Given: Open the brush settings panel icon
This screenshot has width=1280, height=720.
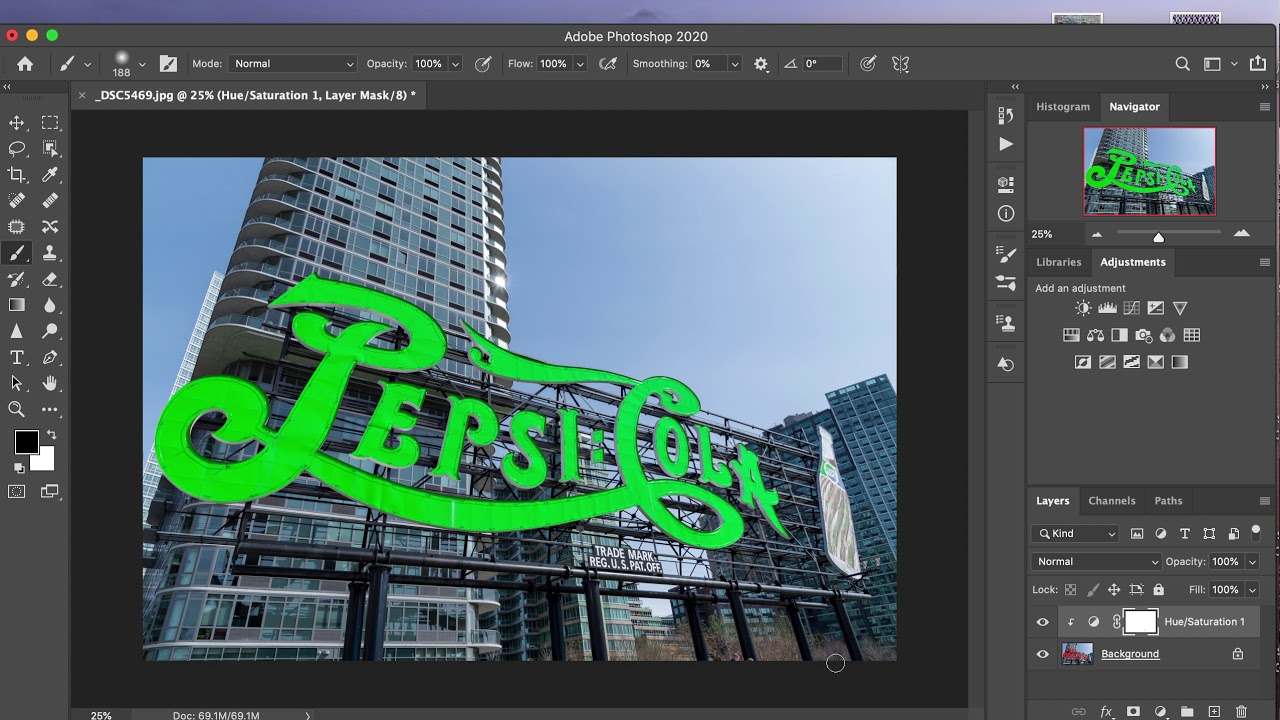Looking at the screenshot, I should coord(168,63).
